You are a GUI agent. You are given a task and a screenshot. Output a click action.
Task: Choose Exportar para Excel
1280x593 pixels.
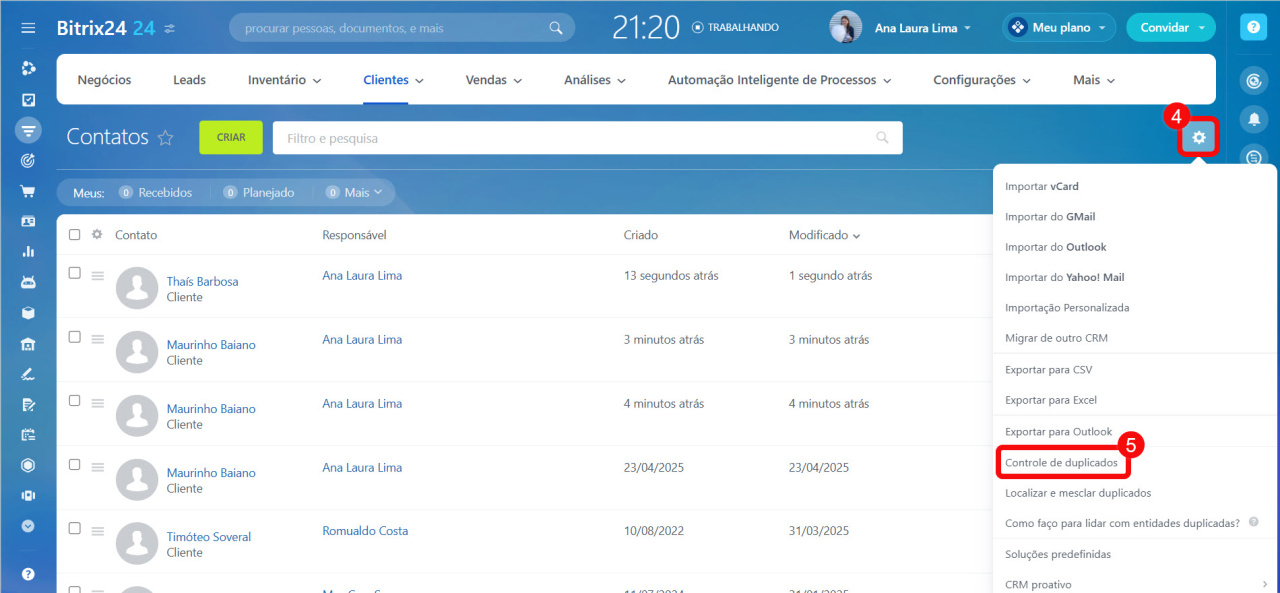point(1051,400)
